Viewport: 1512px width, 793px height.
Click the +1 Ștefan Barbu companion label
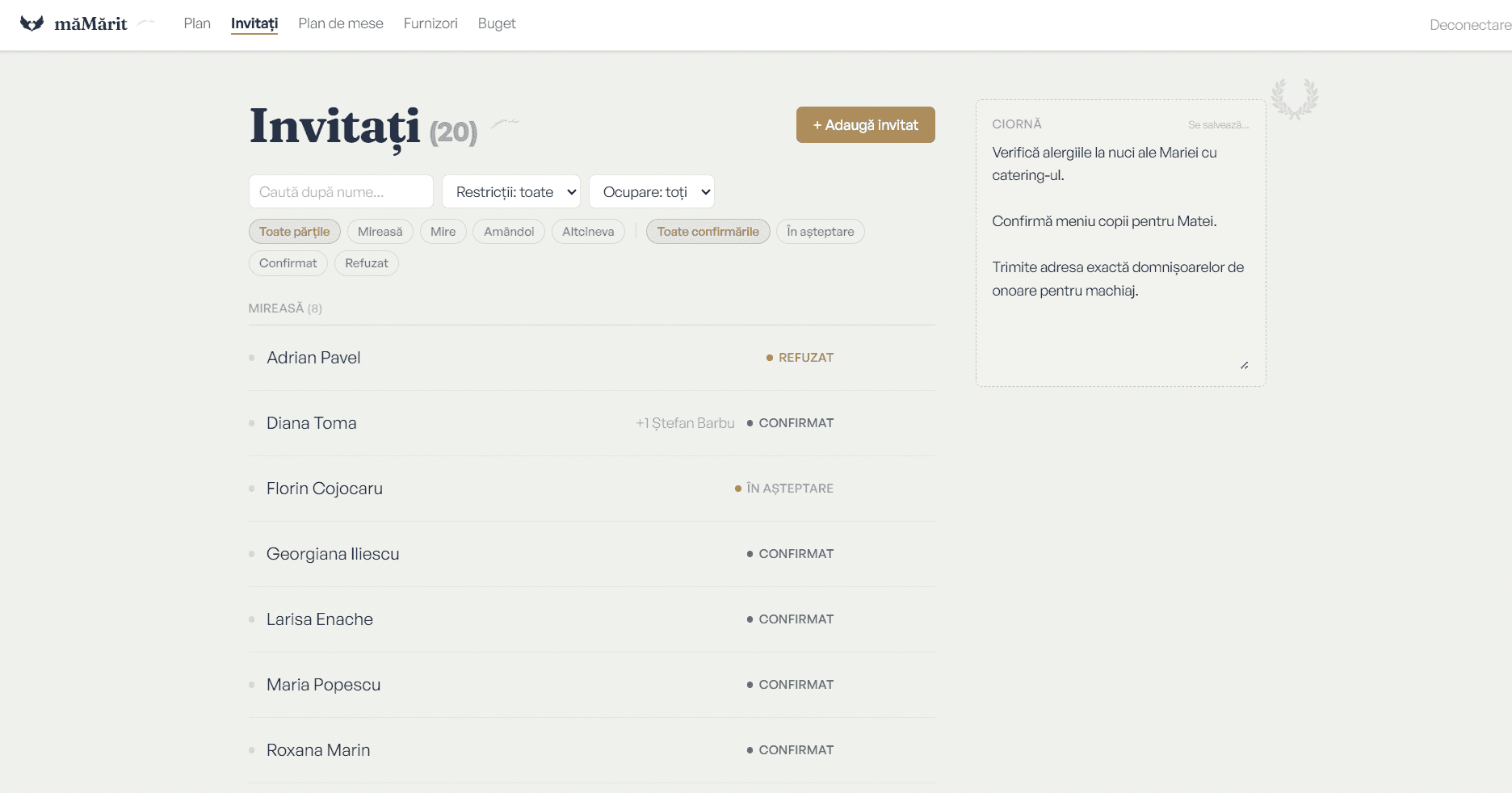point(685,423)
